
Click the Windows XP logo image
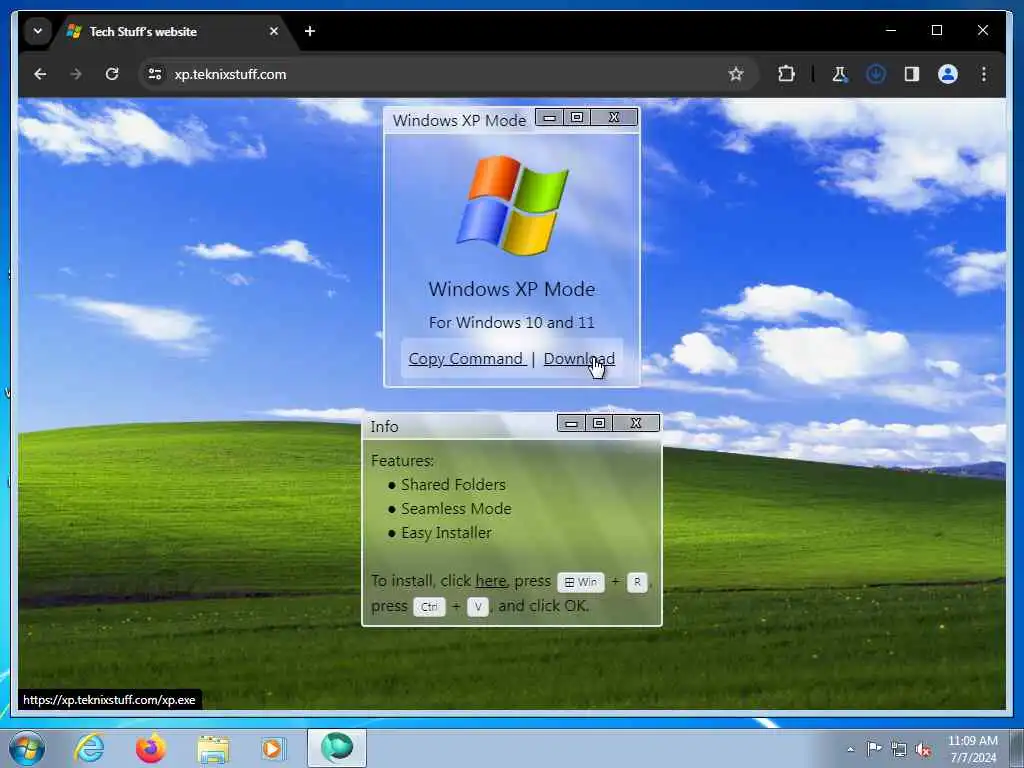tap(512, 205)
